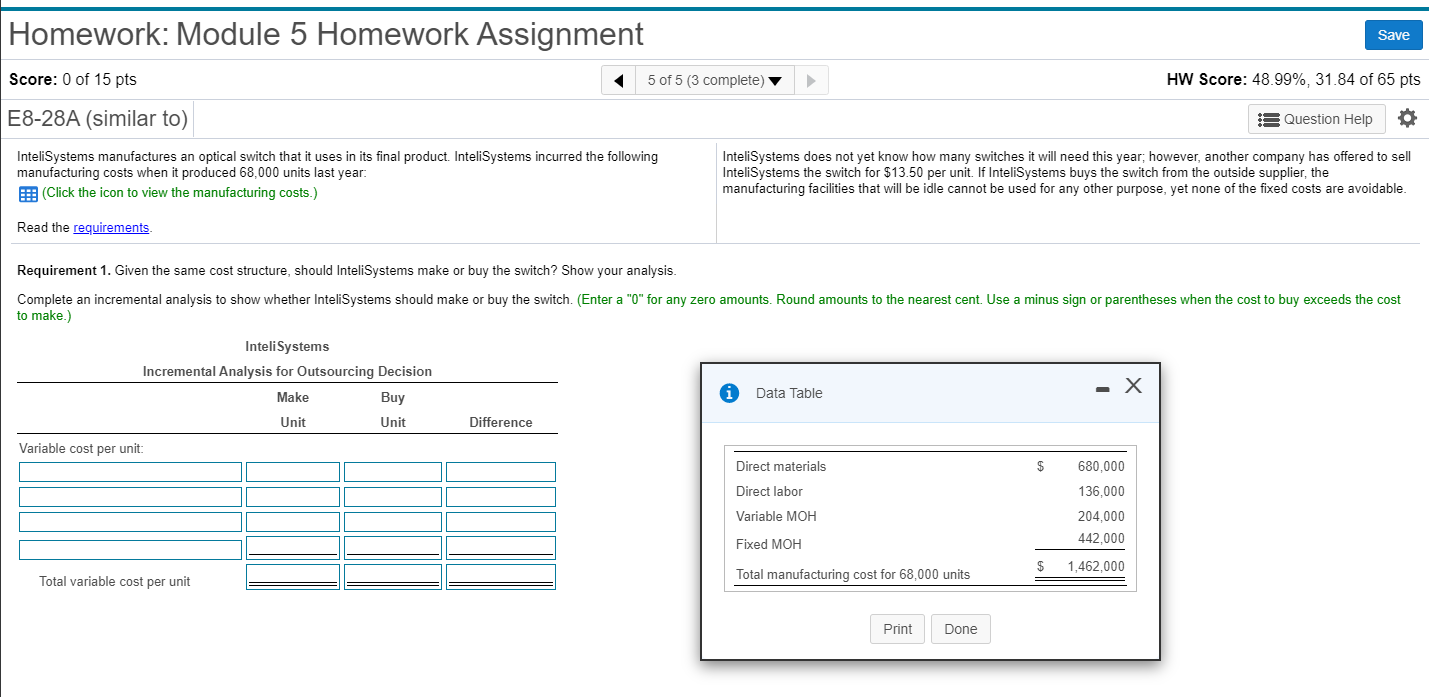Click the 442,000 value
1429x697 pixels.
pyautogui.click(x=1101, y=538)
